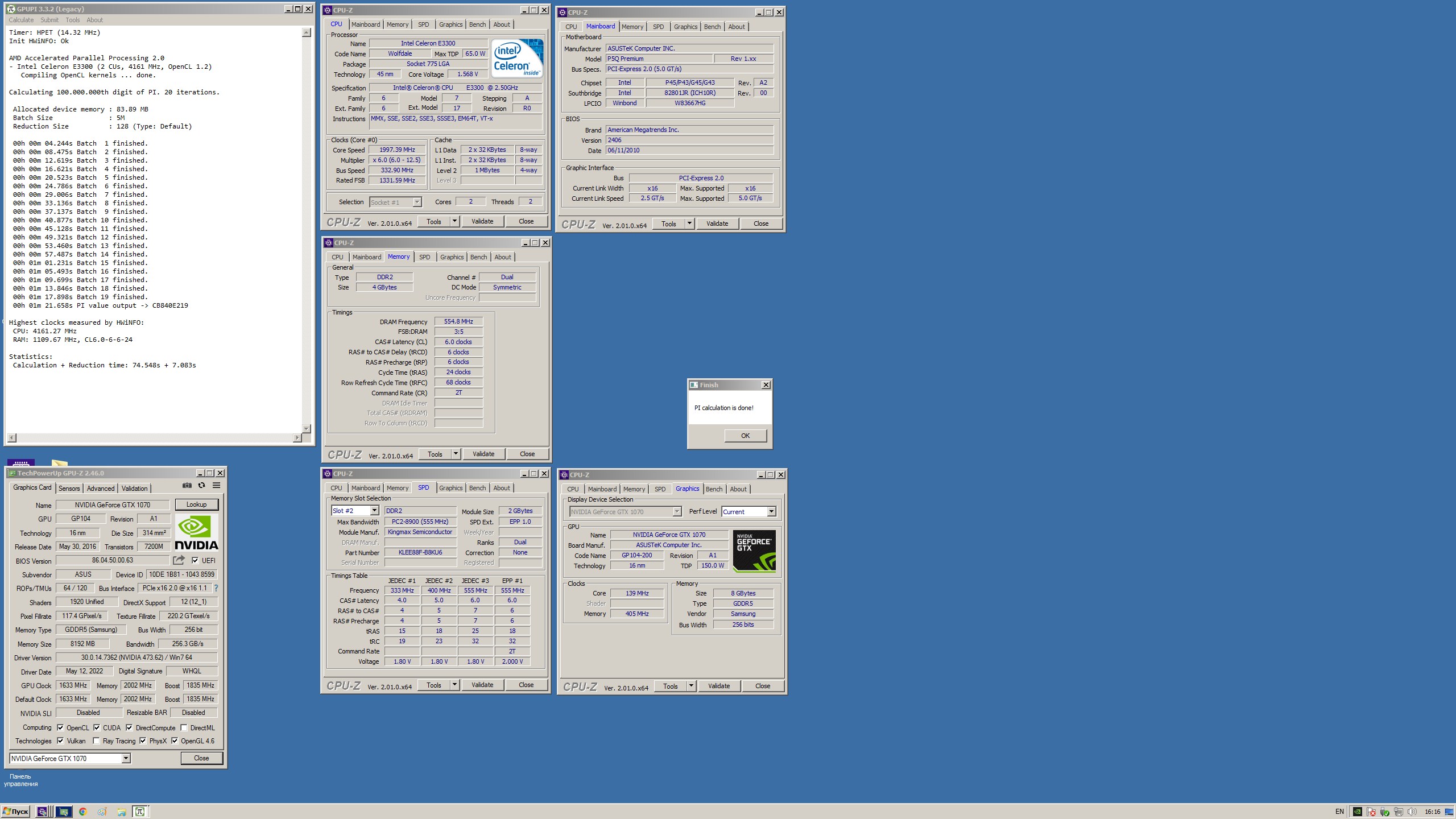
Task: Launch Chrome from the taskbar
Action: pyautogui.click(x=83, y=812)
